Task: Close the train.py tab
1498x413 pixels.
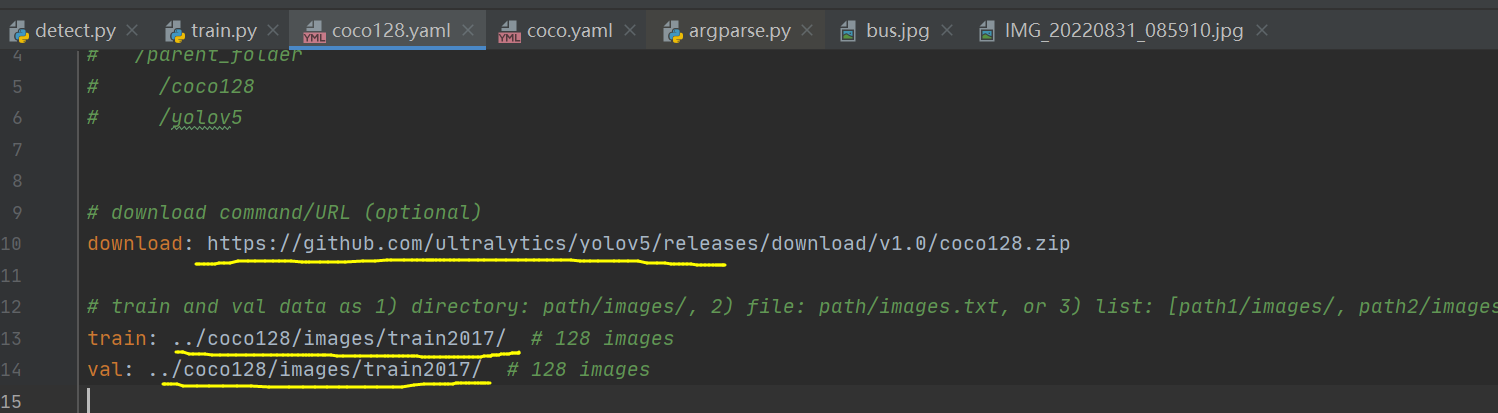Action: point(273,31)
